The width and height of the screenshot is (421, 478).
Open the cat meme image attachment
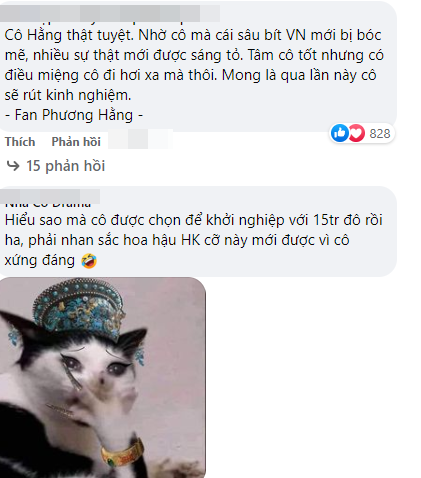coord(103,377)
